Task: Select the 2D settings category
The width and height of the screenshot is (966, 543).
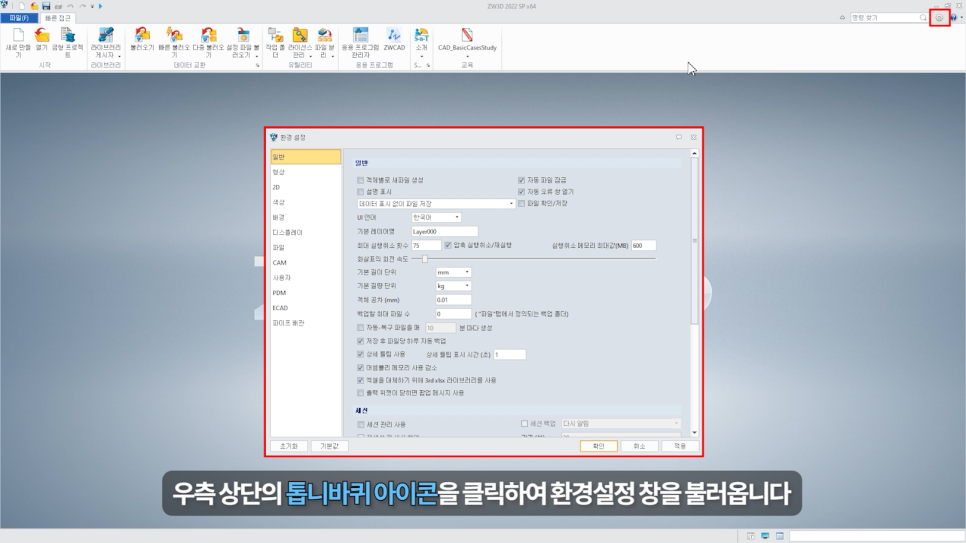Action: 306,187
